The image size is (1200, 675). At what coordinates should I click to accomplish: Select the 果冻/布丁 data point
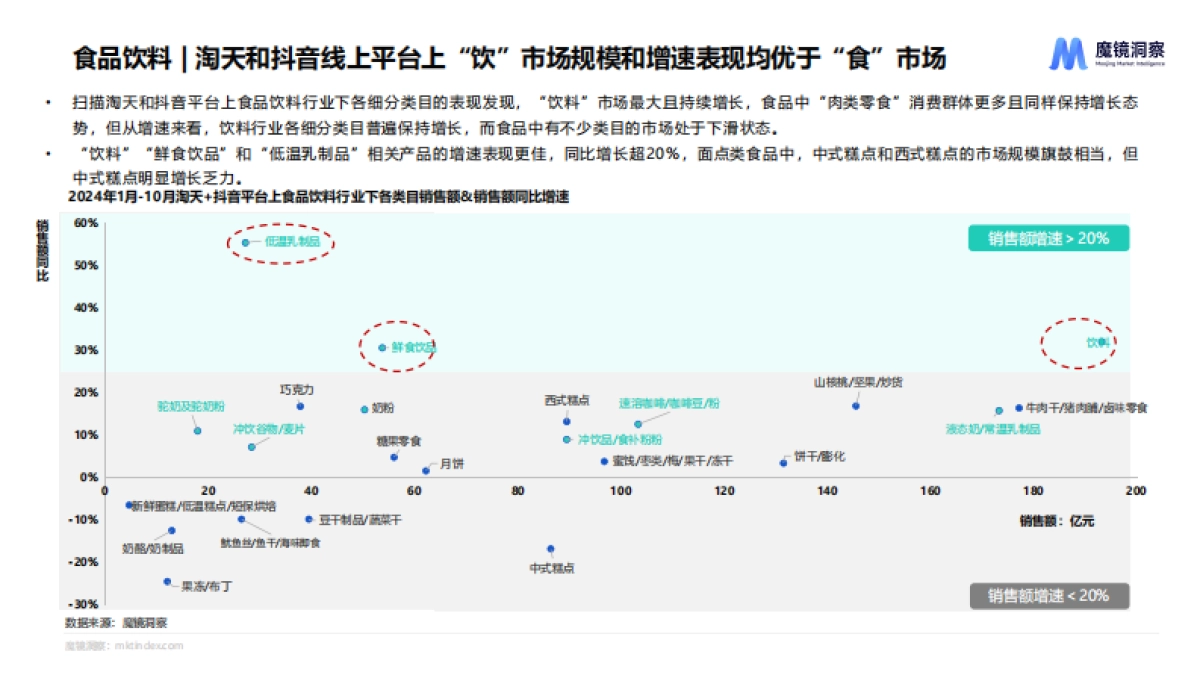coord(167,581)
